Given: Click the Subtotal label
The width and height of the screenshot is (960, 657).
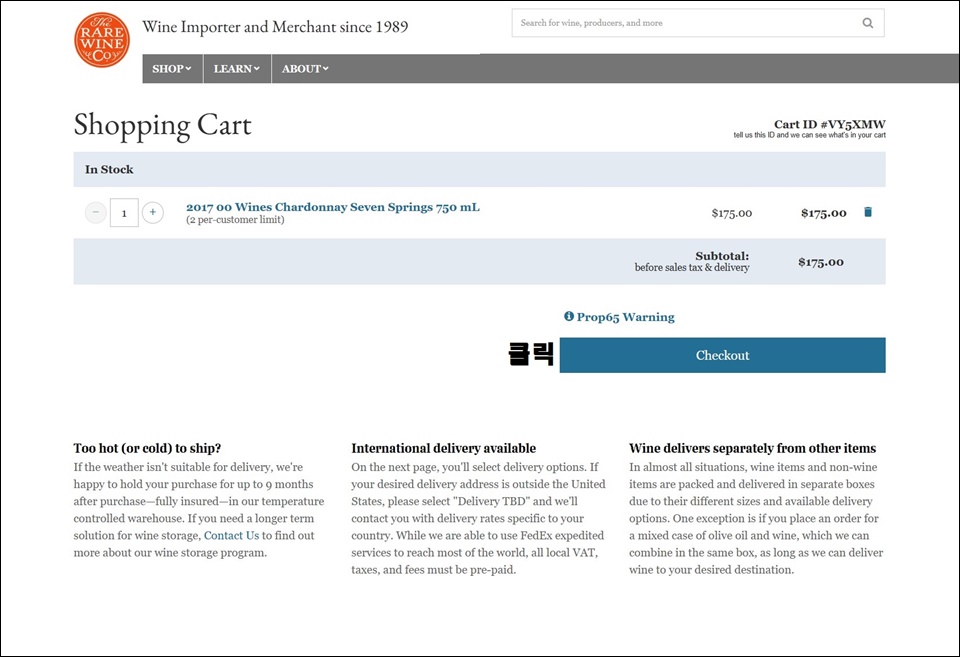Looking at the screenshot, I should [x=722, y=256].
